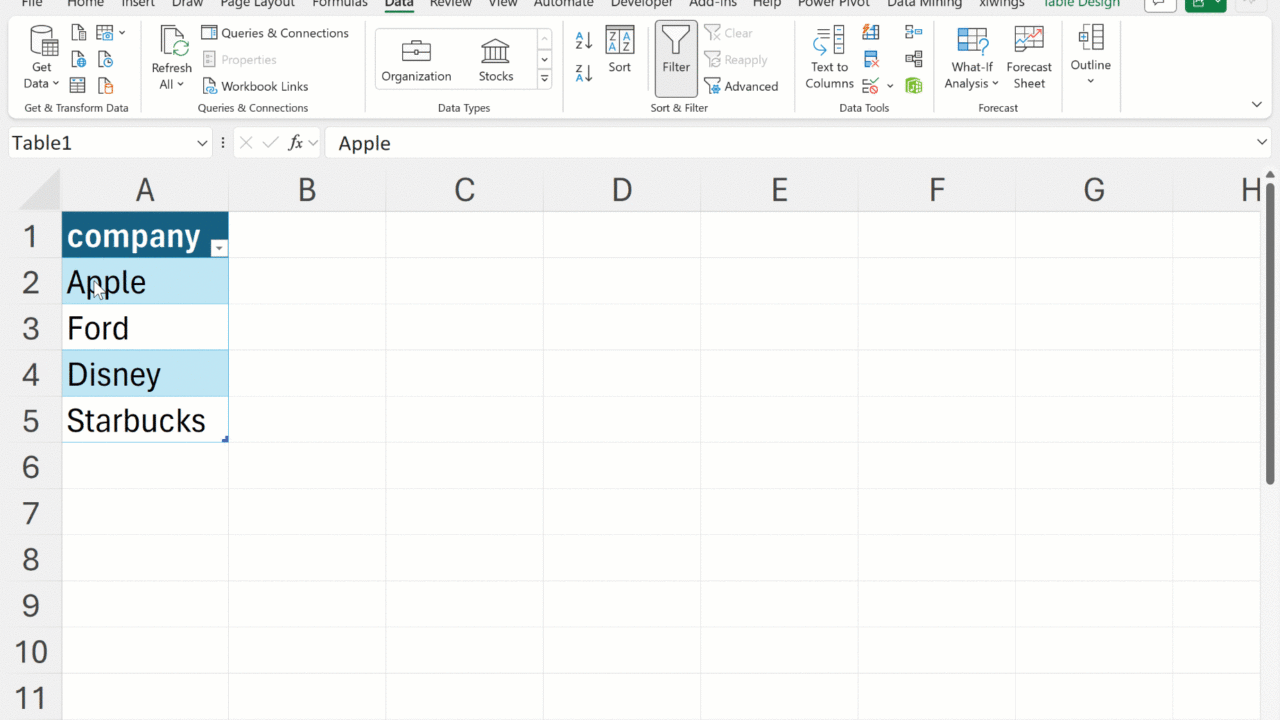
Task: Import data From Text/CSV icon
Action: point(78,34)
